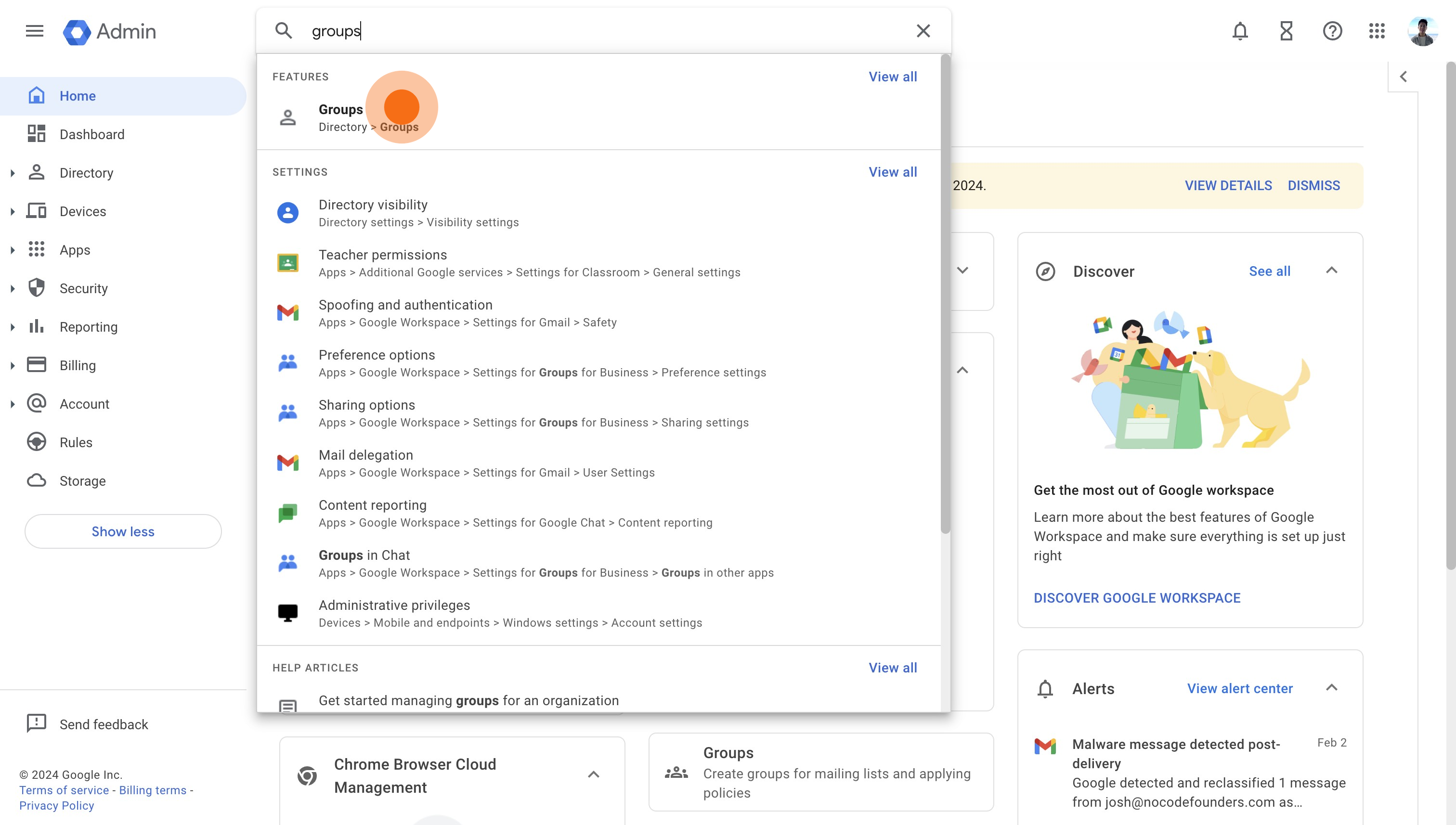Open the tasks hourglass icon
Image resolution: width=1456 pixels, height=825 pixels.
[x=1286, y=31]
